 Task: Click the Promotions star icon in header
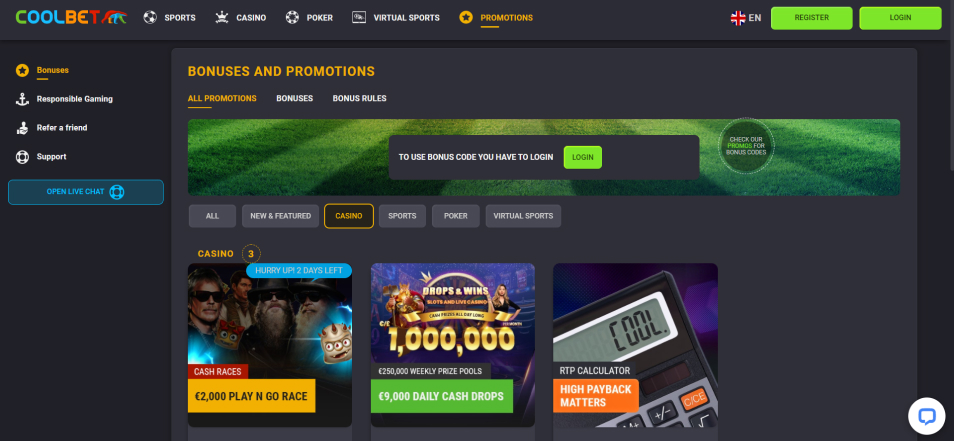(466, 18)
